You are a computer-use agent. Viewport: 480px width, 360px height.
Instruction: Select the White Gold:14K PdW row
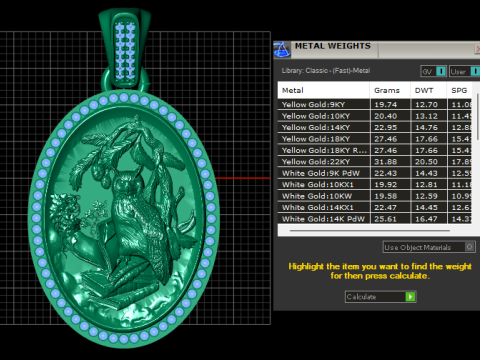[375, 219]
